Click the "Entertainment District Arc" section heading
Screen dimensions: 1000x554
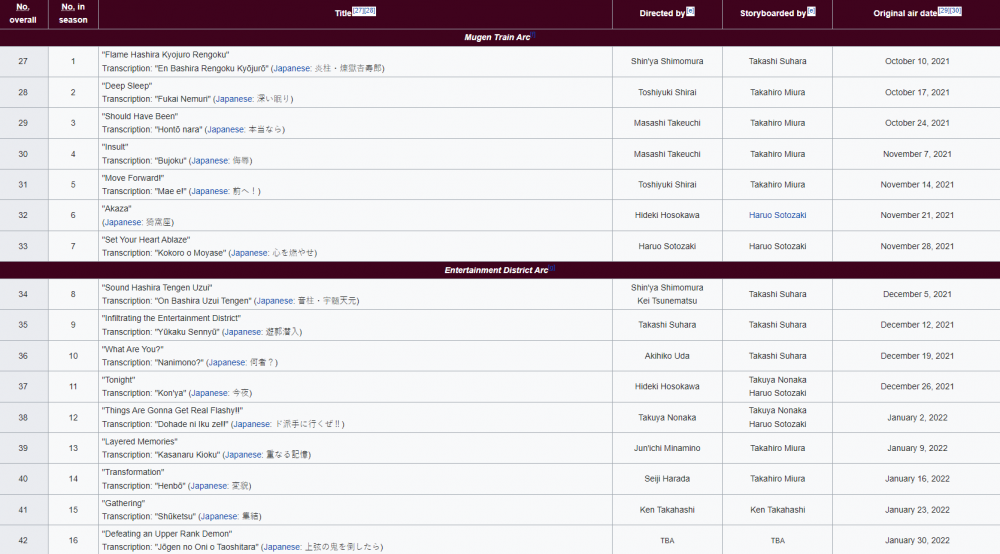click(x=496, y=270)
